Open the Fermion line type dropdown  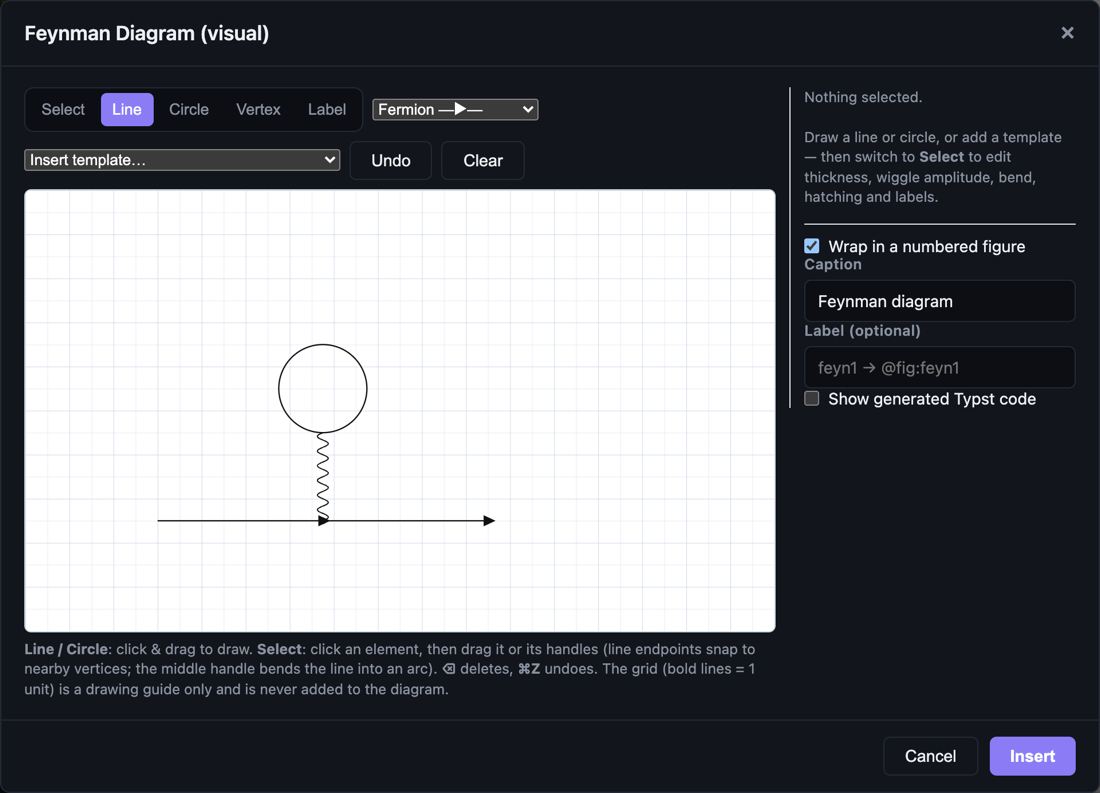455,109
